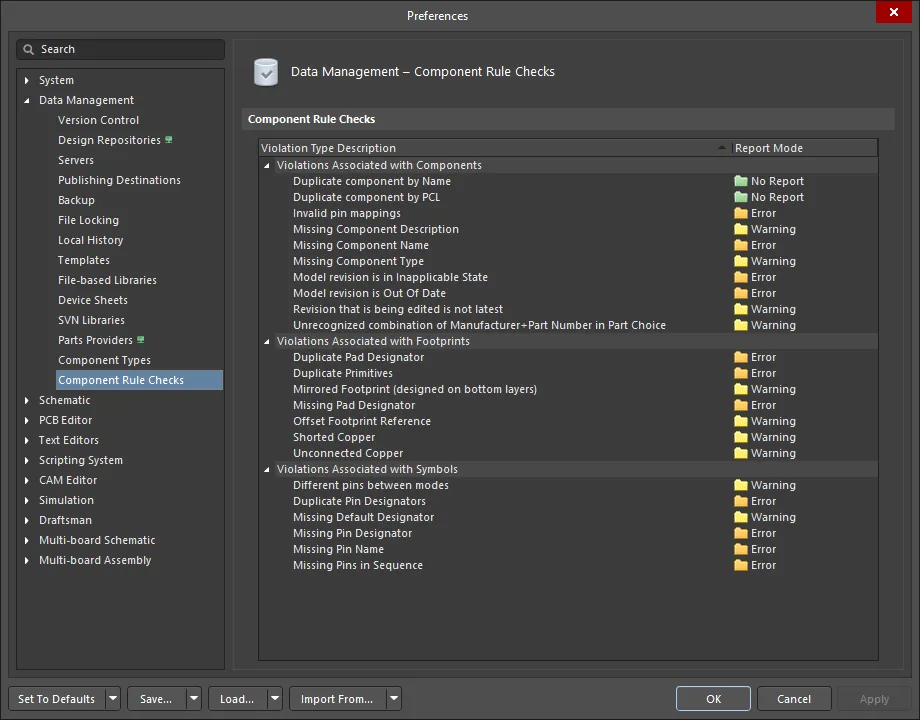Viewport: 920px width, 720px height.
Task: Expand the Text Editors tree node
Action: pos(26,440)
